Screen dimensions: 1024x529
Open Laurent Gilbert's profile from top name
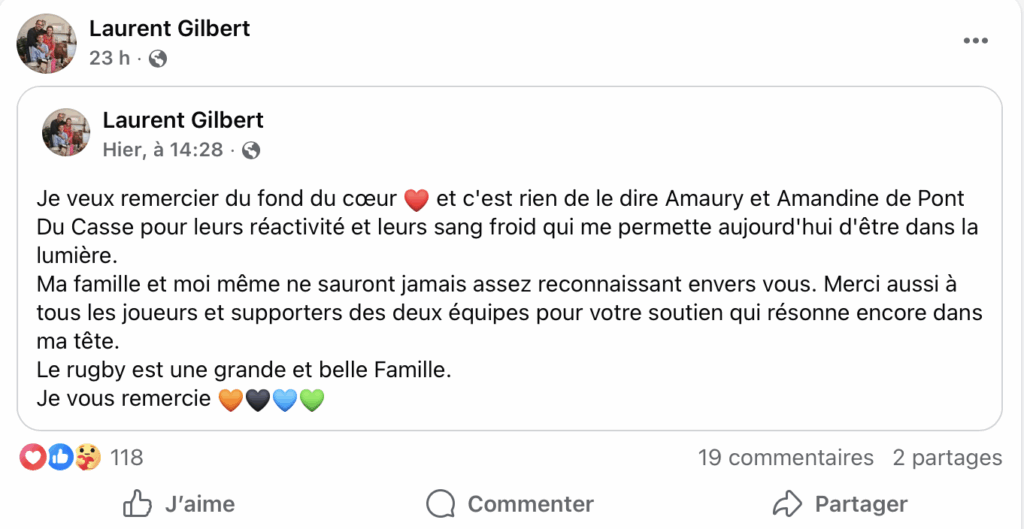click(x=169, y=28)
